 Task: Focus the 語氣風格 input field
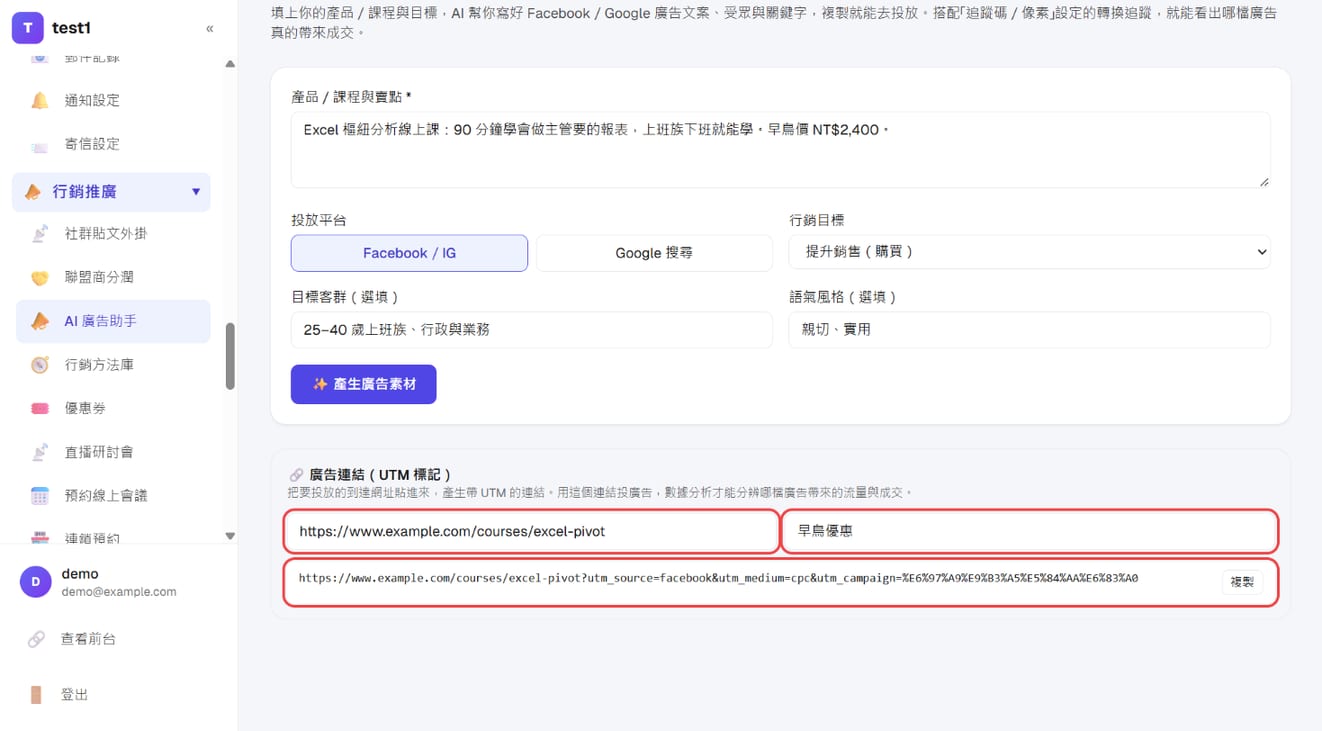pos(1029,330)
